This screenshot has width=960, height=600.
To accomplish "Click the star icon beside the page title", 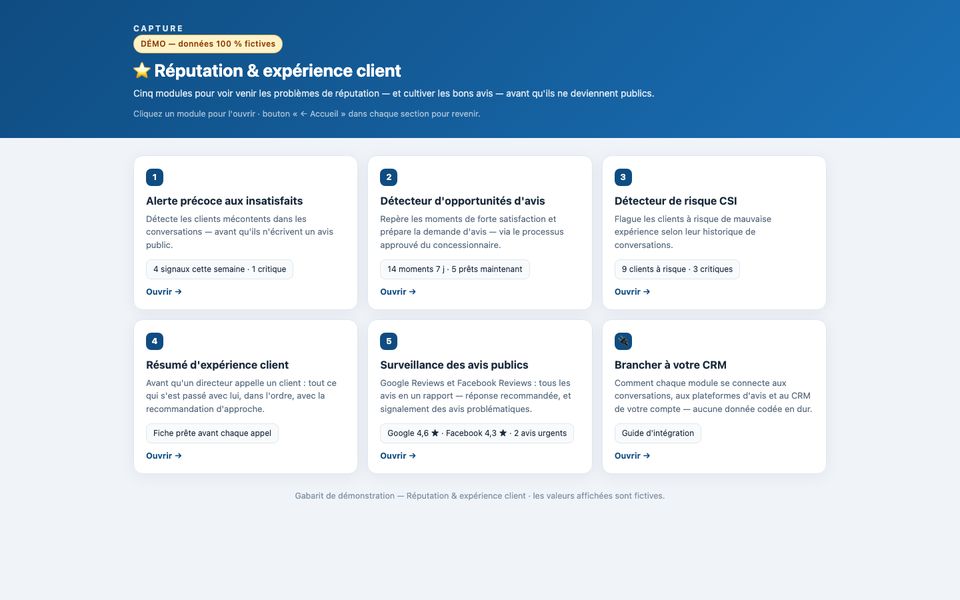I will point(141,70).
